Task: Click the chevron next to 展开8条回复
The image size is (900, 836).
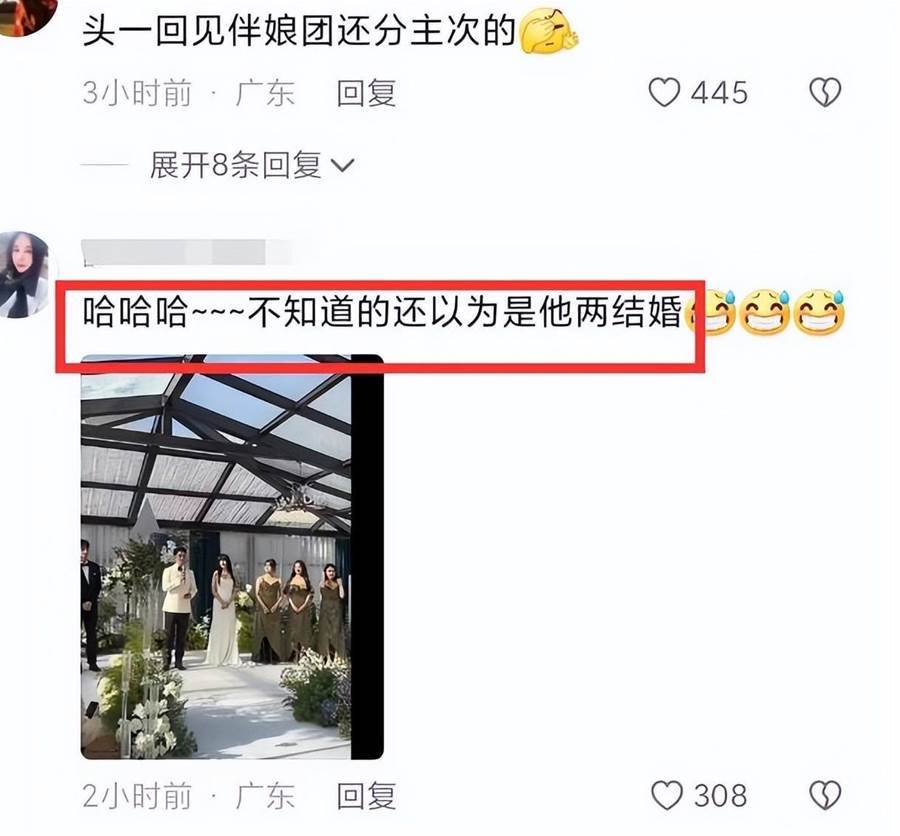Action: pos(343,166)
